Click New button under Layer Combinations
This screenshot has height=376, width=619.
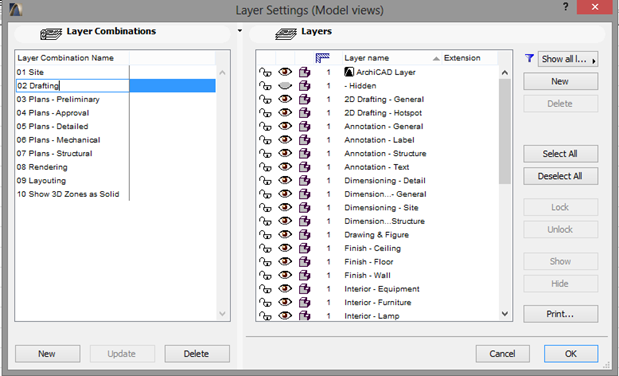[x=47, y=354]
